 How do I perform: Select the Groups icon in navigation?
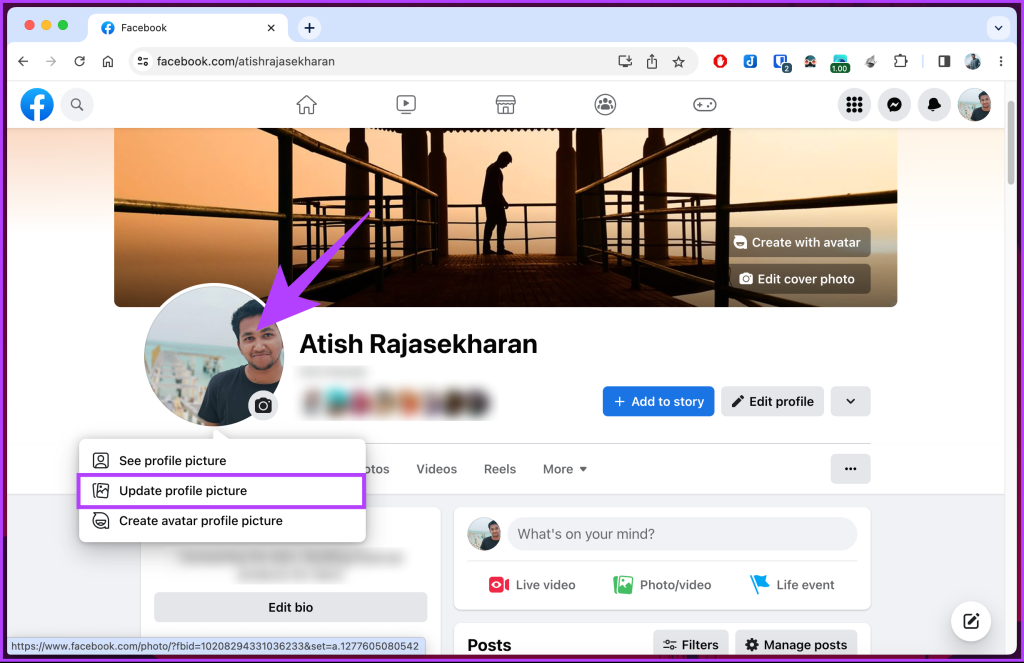(x=605, y=104)
